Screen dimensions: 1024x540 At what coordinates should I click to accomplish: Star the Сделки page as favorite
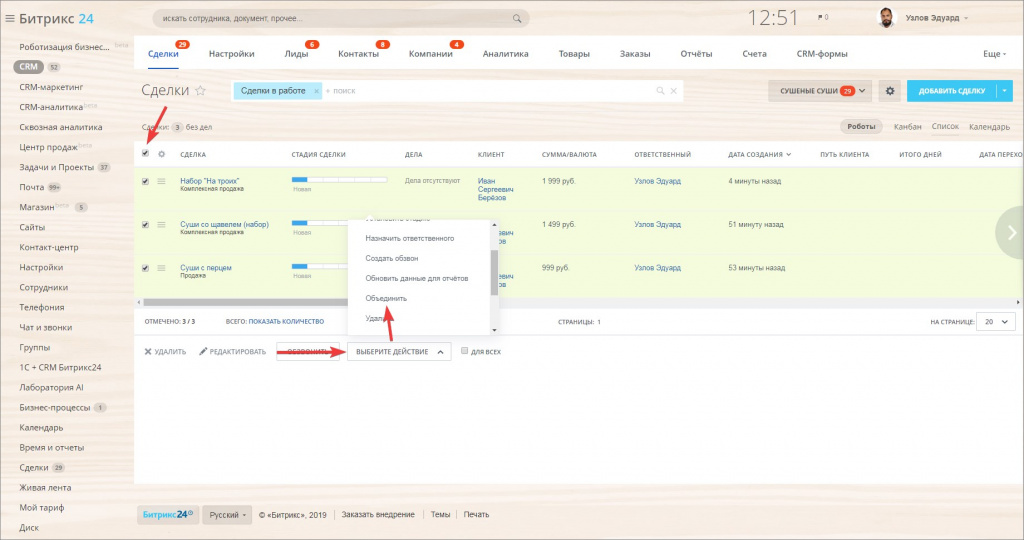[200, 91]
